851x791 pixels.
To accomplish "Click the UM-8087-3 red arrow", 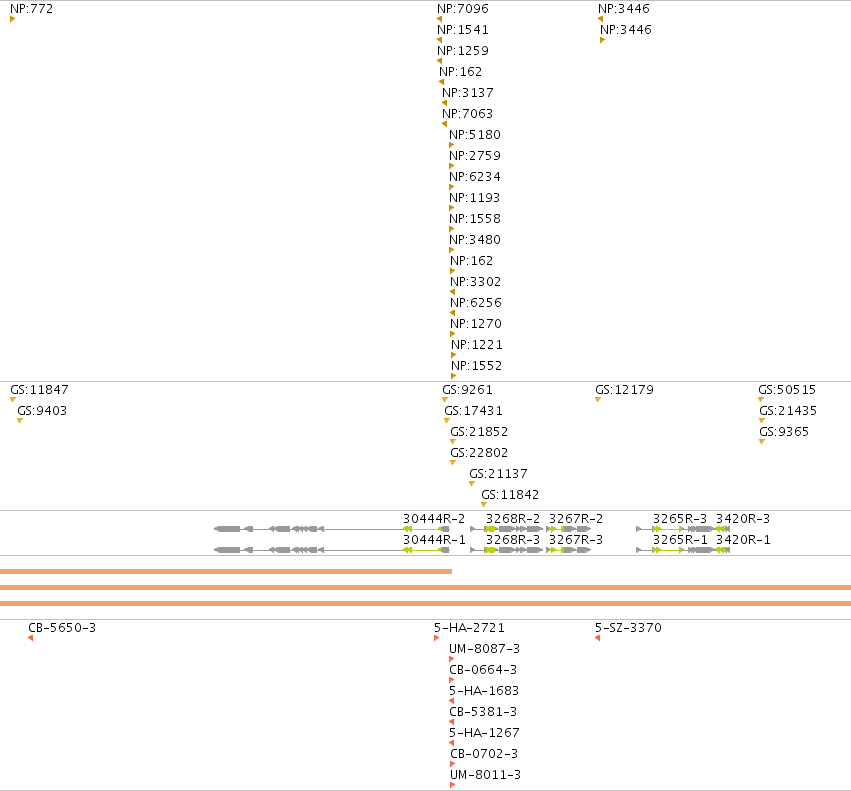I will [x=452, y=659].
